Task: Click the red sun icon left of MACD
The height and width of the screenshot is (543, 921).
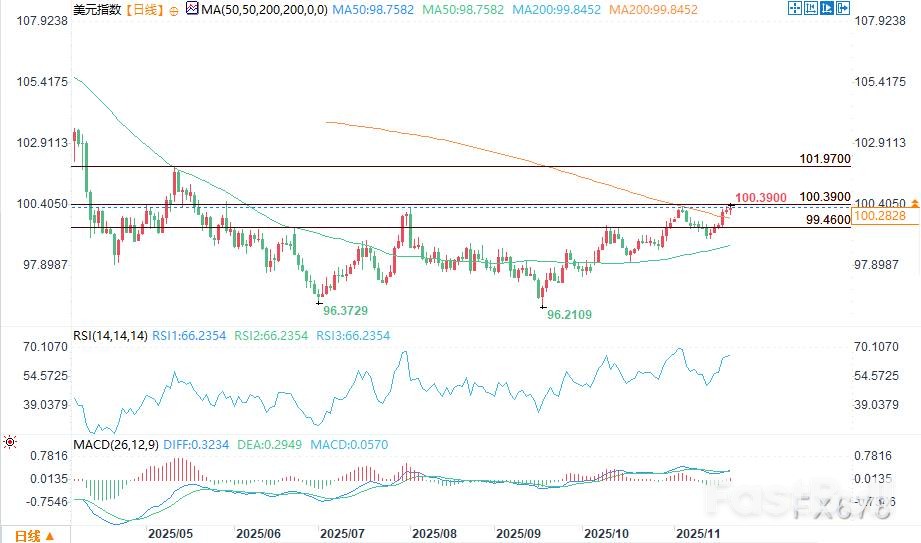Action: click(10, 441)
